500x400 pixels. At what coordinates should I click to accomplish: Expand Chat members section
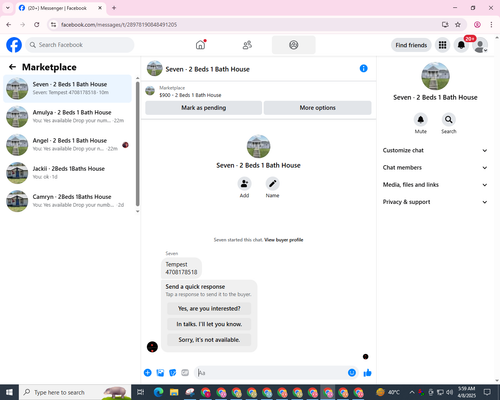[x=435, y=168]
